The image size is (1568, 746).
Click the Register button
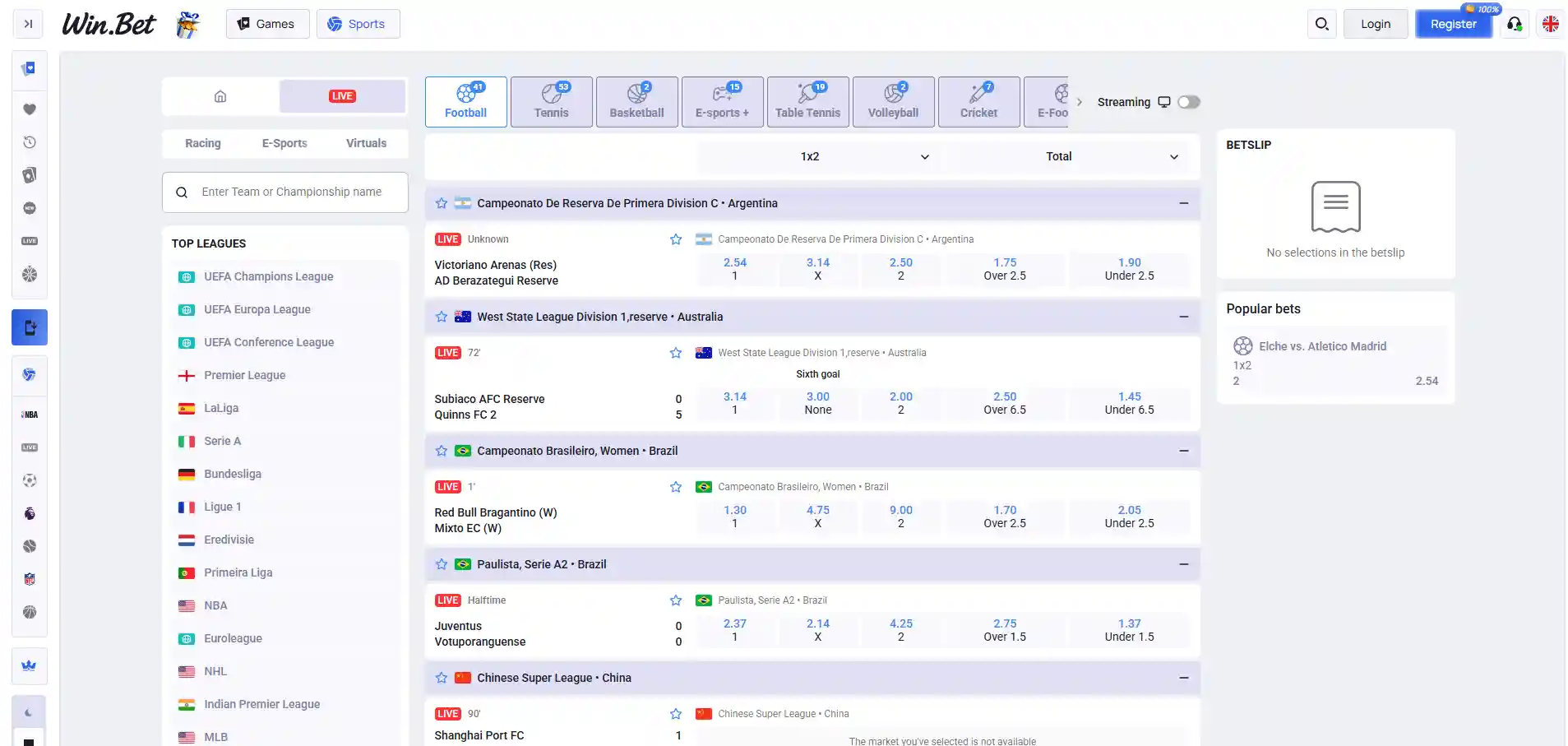coord(1453,24)
